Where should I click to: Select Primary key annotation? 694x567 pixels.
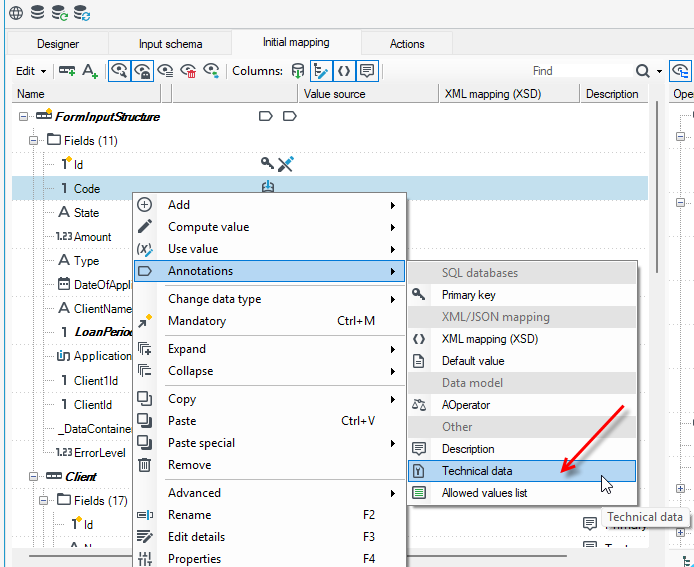tap(522, 295)
